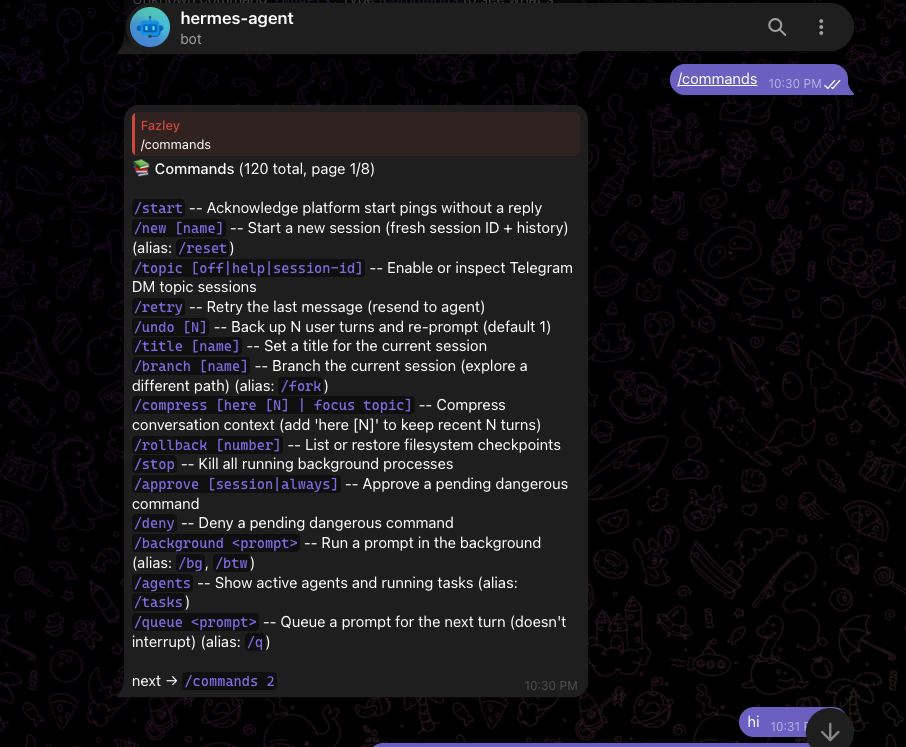Tap the /deny command
This screenshot has height=747, width=906.
(x=154, y=523)
